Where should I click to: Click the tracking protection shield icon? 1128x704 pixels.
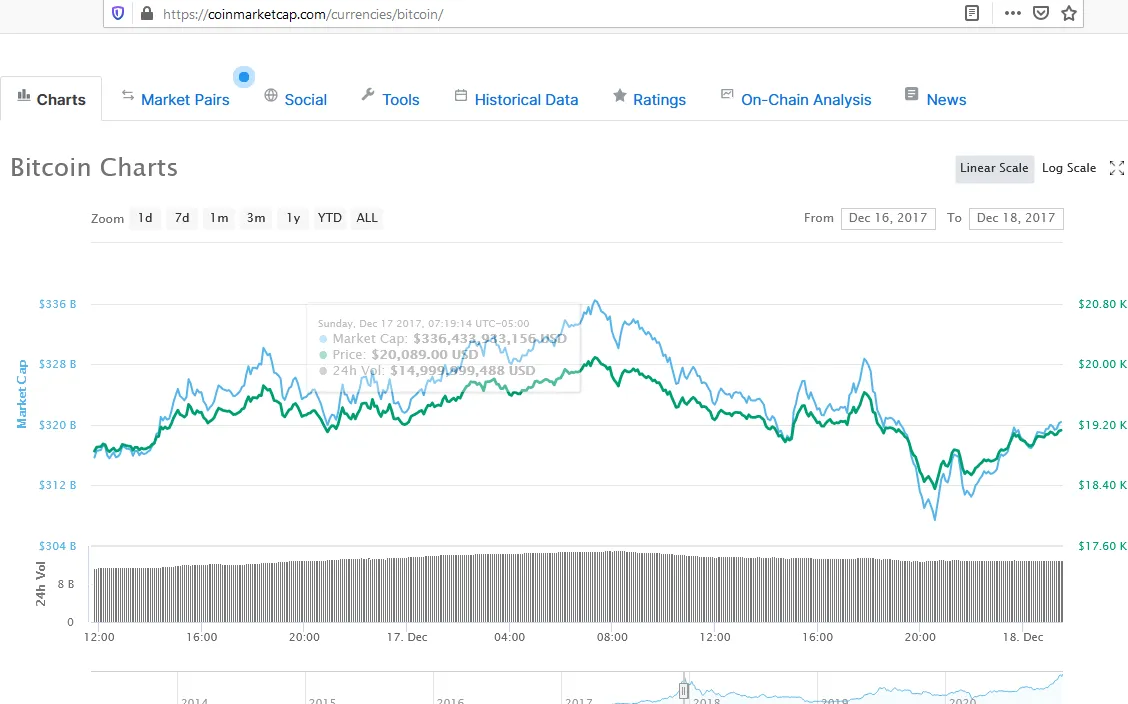point(119,14)
